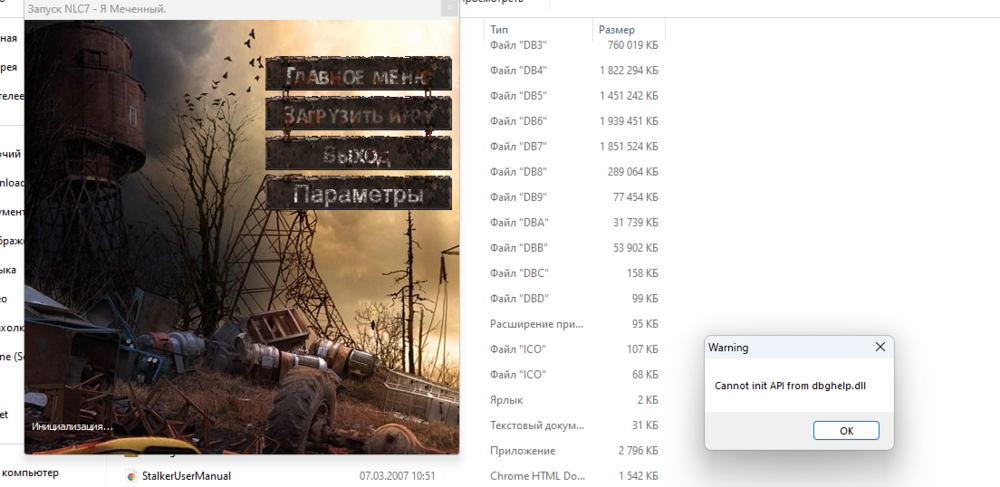
Task: Click the size value 53 902 КБ
Action: point(635,247)
